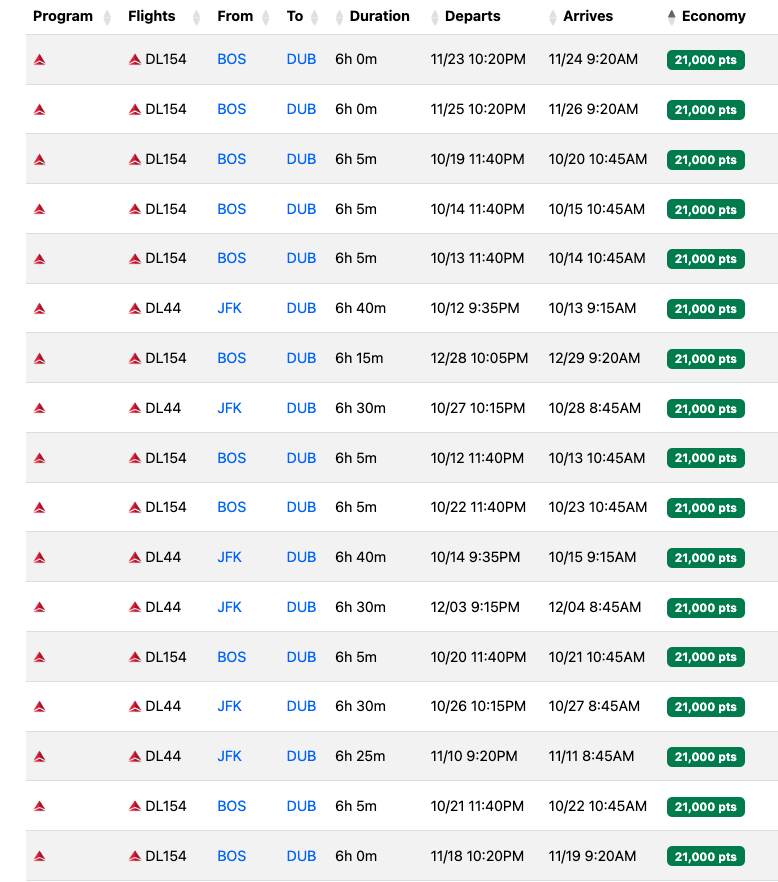This screenshot has width=778, height=882.
Task: Click Delta program icon in 11/23 departure row
Action: [x=39, y=60]
